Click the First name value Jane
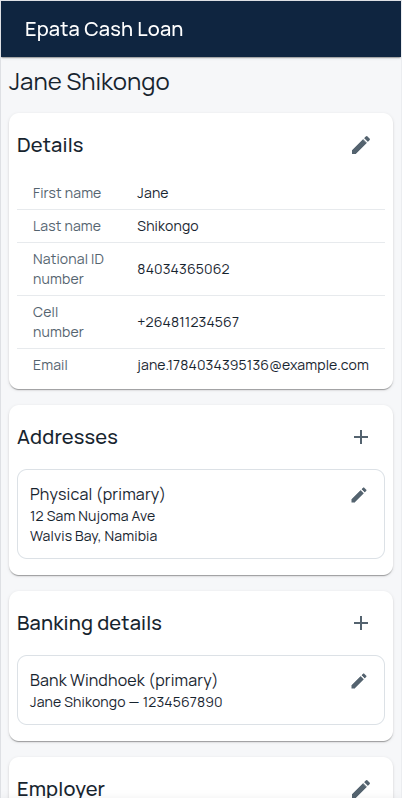Viewport: 402px width, 798px height. pyautogui.click(x=153, y=193)
